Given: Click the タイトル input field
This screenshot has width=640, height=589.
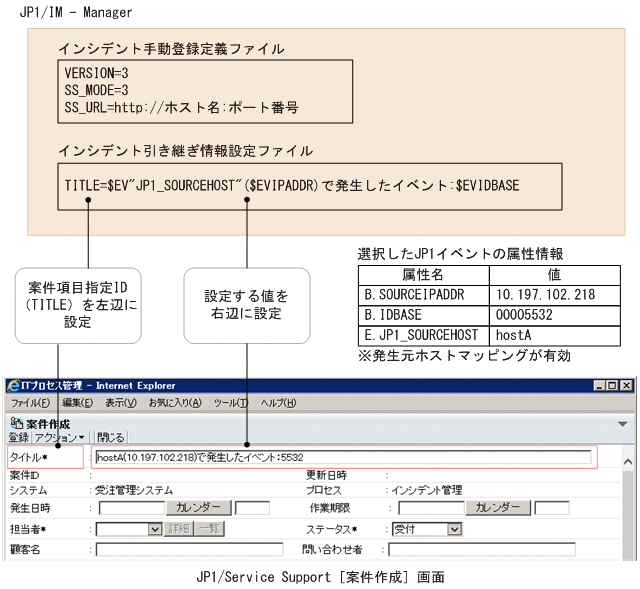Looking at the screenshot, I should 343,457.
